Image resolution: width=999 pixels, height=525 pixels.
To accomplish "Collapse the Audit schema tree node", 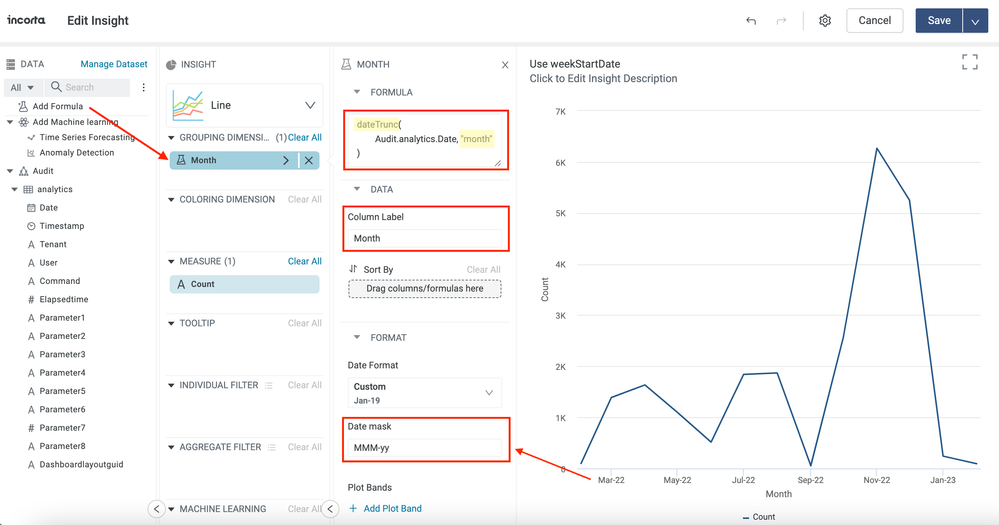I will click(10, 171).
